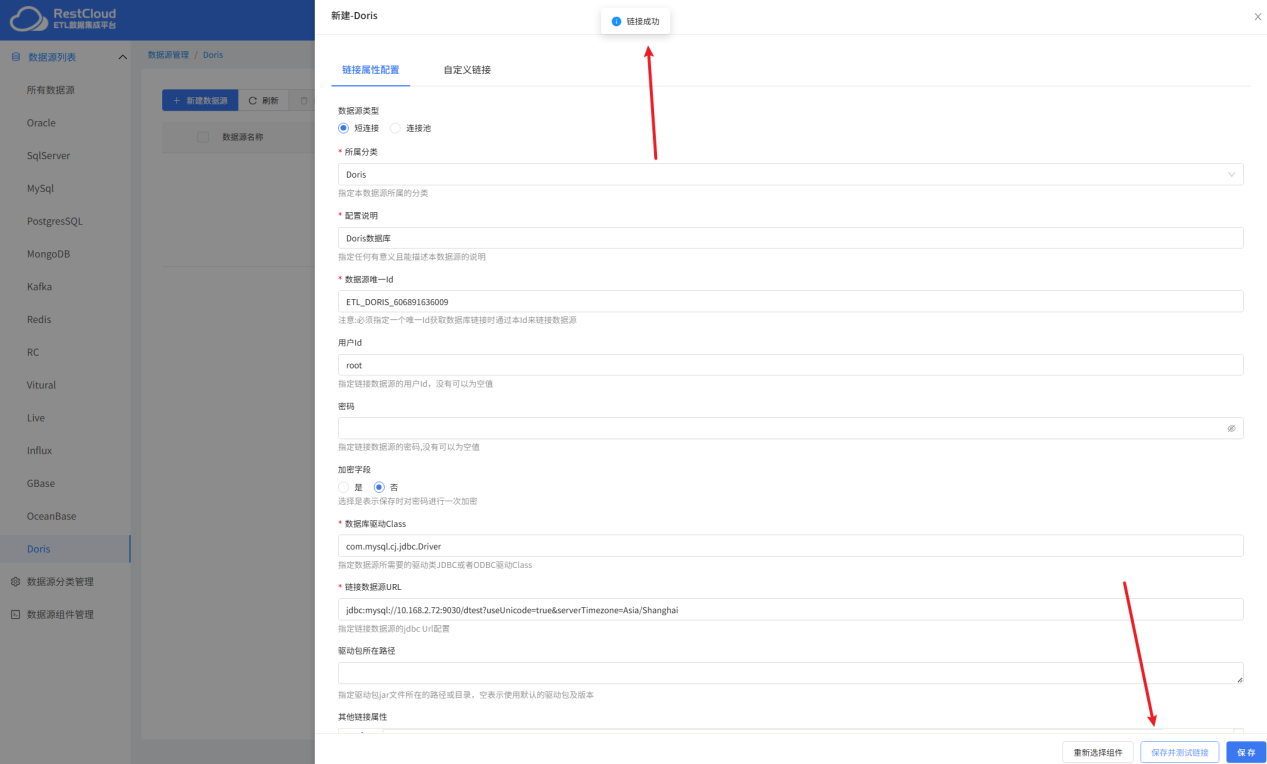Tick the select-all checkbox in table header
Image resolution: width=1267 pixels, height=764 pixels.
[203, 137]
